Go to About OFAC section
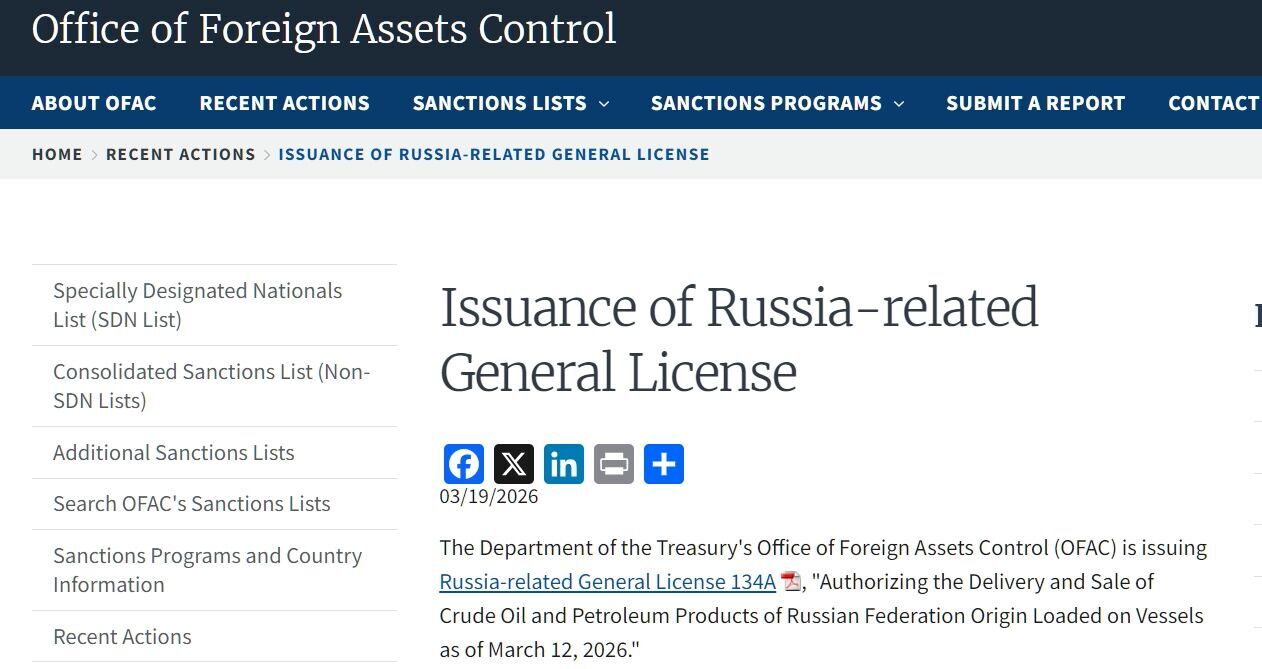 click(x=93, y=103)
